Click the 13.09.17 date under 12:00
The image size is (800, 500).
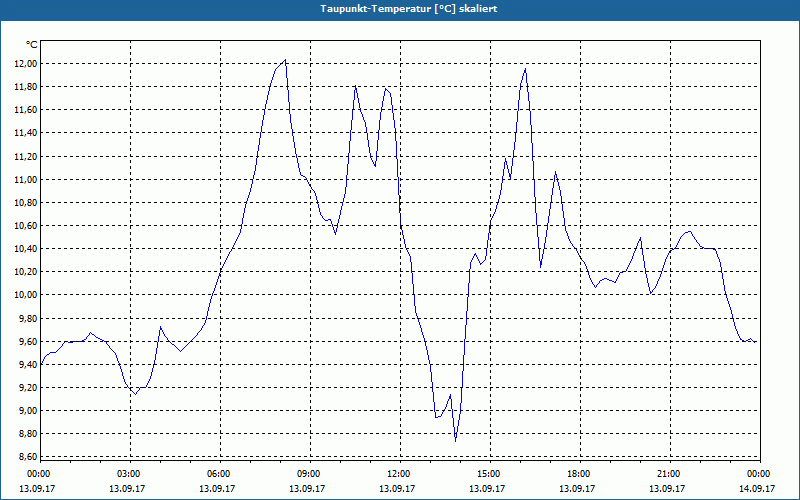[397, 488]
